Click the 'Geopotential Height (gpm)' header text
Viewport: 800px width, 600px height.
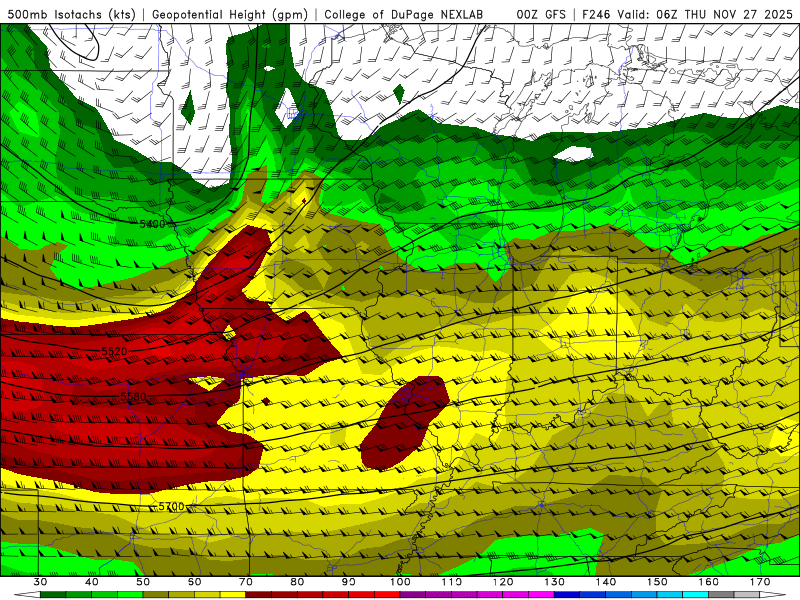(230, 14)
